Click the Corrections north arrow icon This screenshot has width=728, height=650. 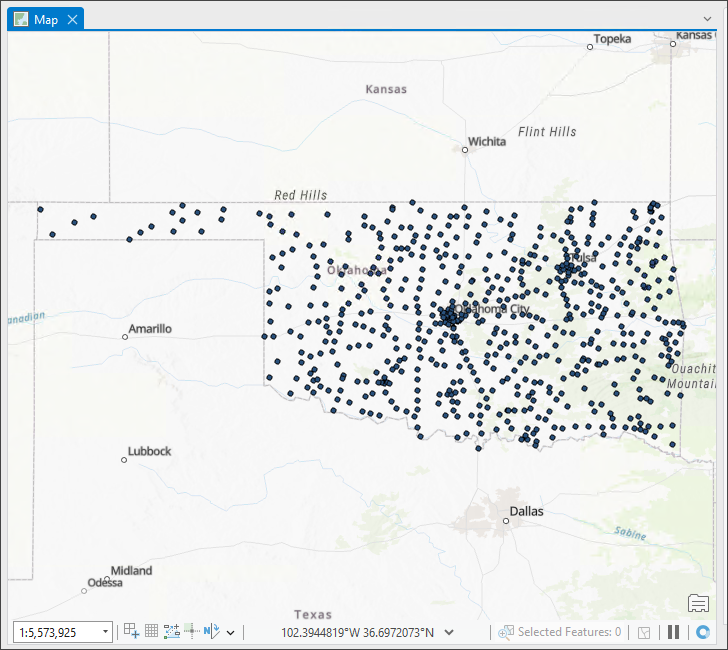pos(211,631)
